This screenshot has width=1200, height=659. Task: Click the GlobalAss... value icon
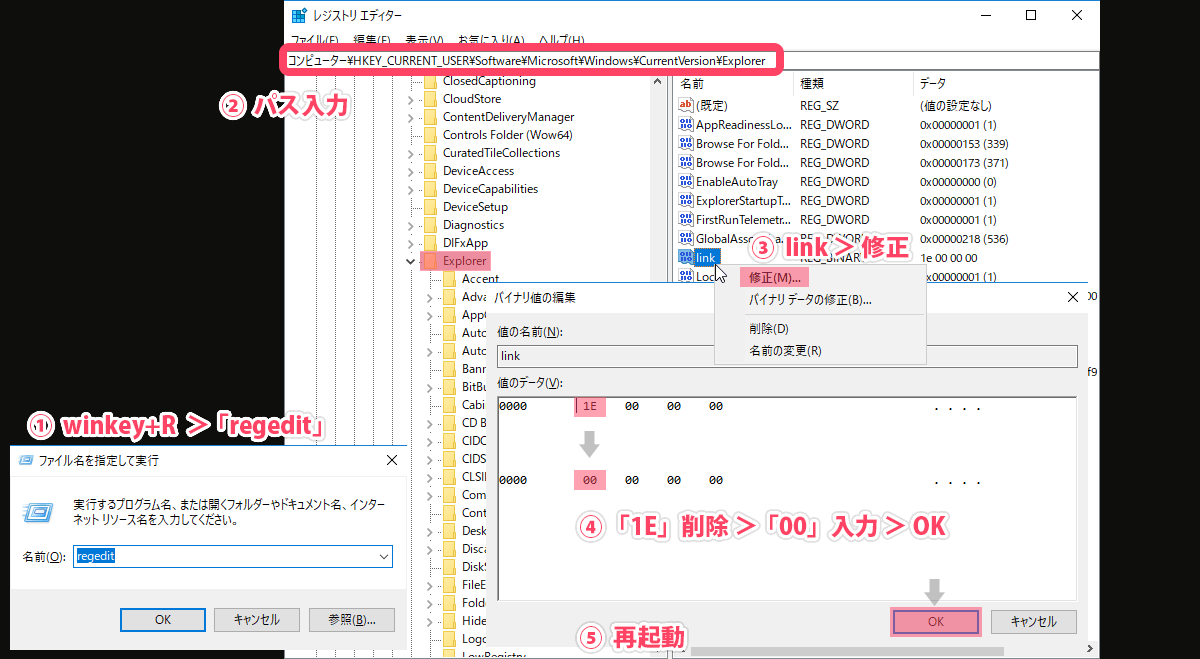click(686, 239)
